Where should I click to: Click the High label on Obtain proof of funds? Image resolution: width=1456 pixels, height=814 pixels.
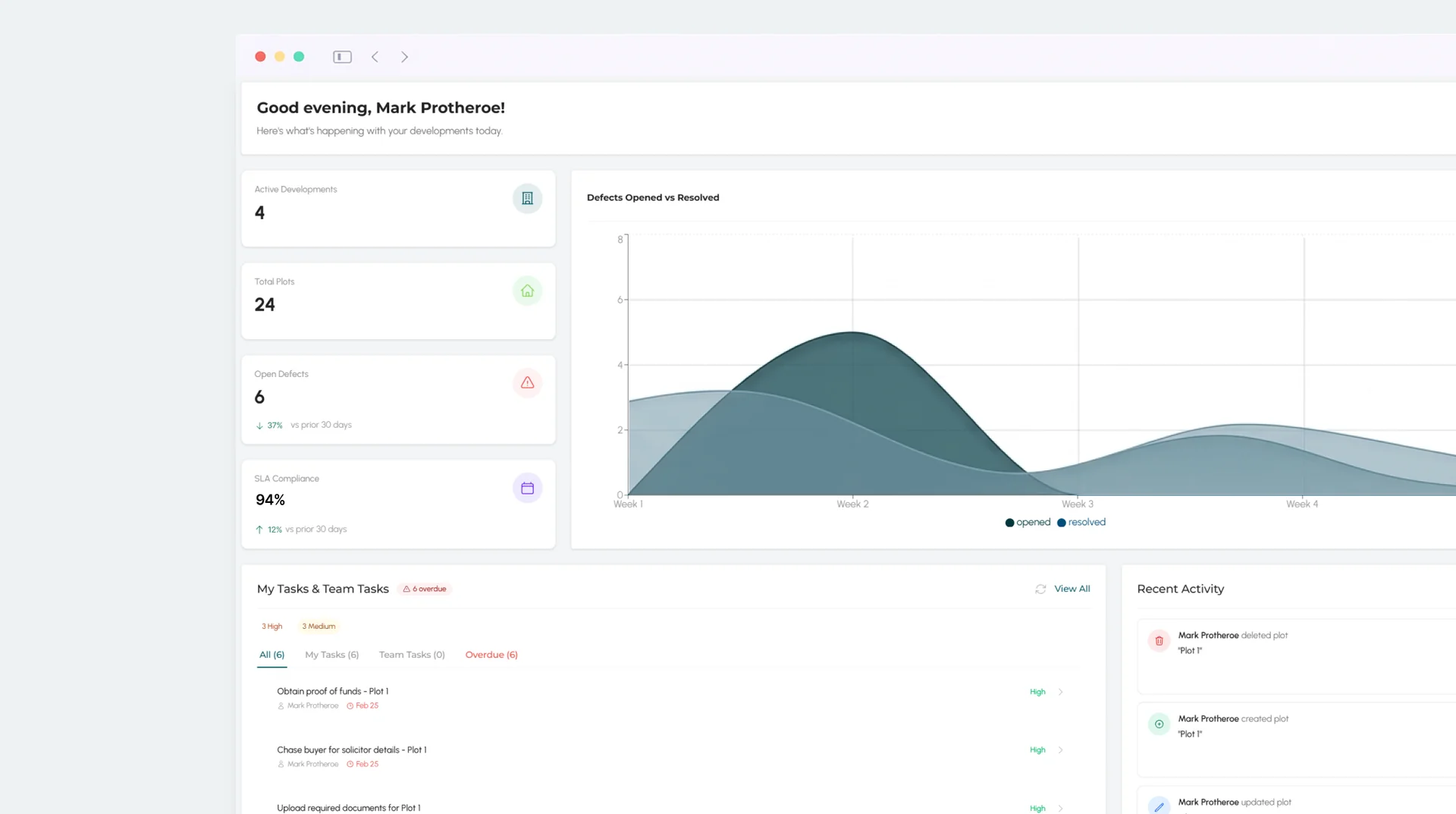1037,692
